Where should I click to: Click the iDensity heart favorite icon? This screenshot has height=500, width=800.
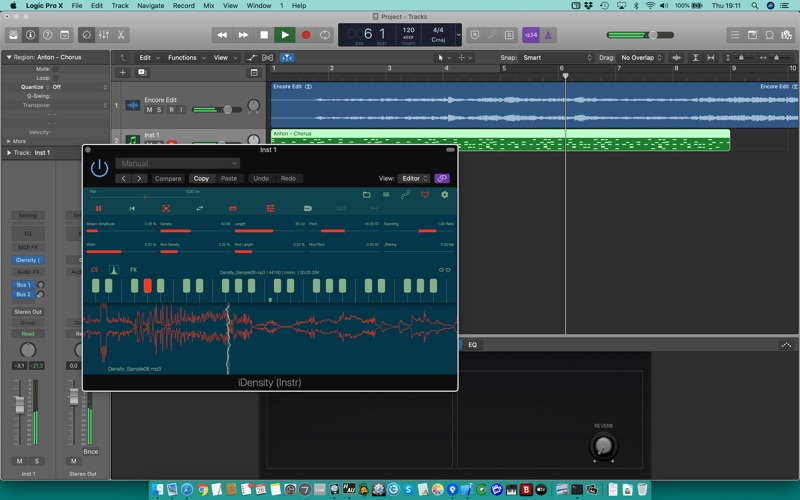(x=424, y=195)
